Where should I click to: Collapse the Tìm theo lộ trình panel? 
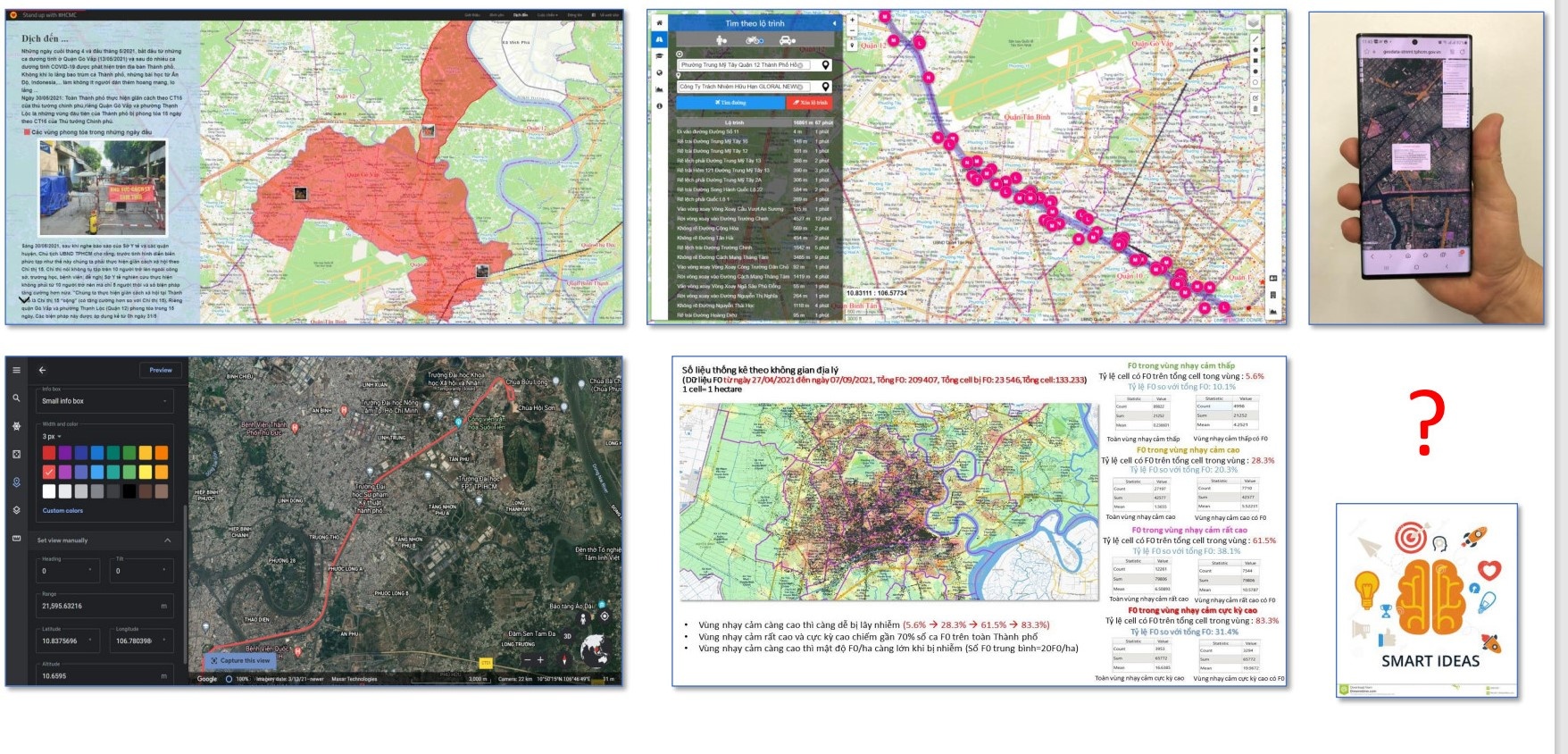tap(834, 23)
